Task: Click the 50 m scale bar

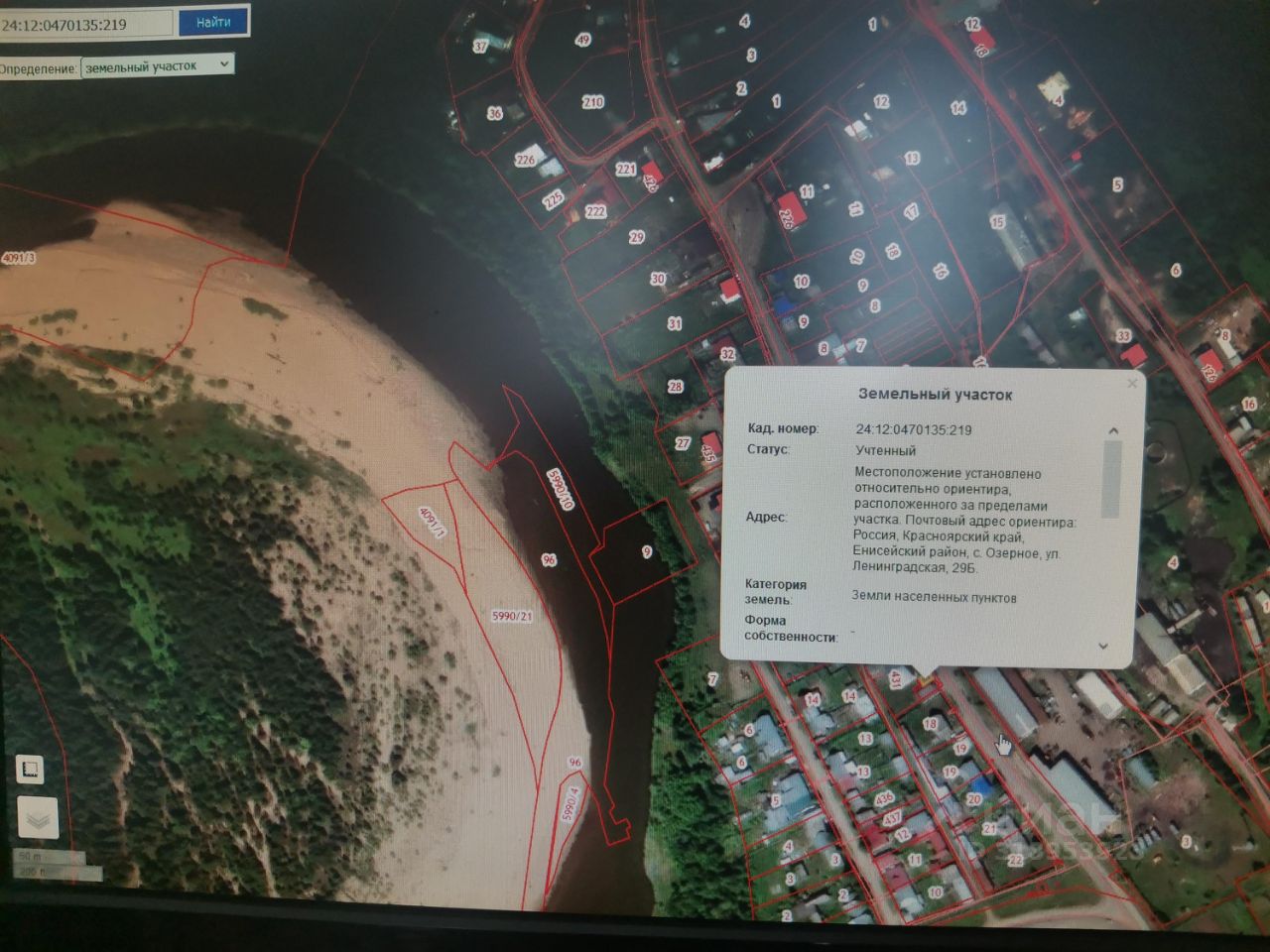Action: click(x=52, y=856)
